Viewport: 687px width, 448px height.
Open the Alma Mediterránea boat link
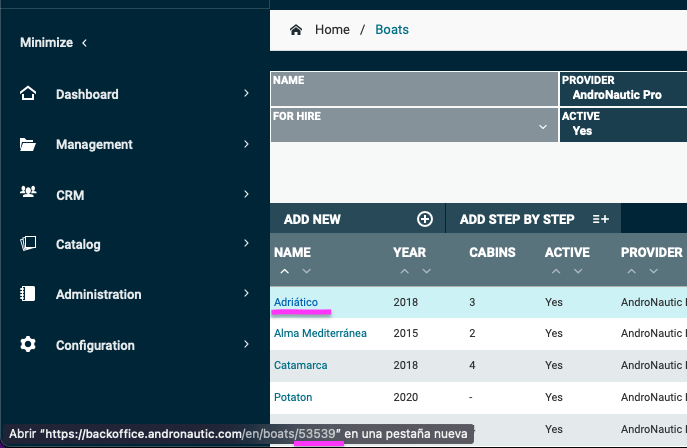[320, 333]
